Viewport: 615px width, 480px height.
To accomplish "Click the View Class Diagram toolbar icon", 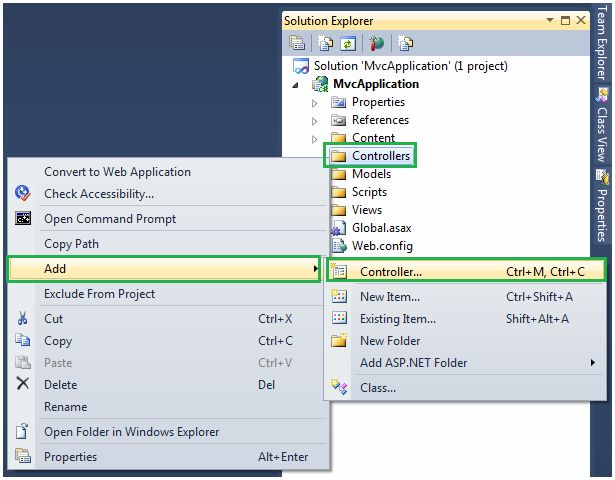I will tap(406, 43).
